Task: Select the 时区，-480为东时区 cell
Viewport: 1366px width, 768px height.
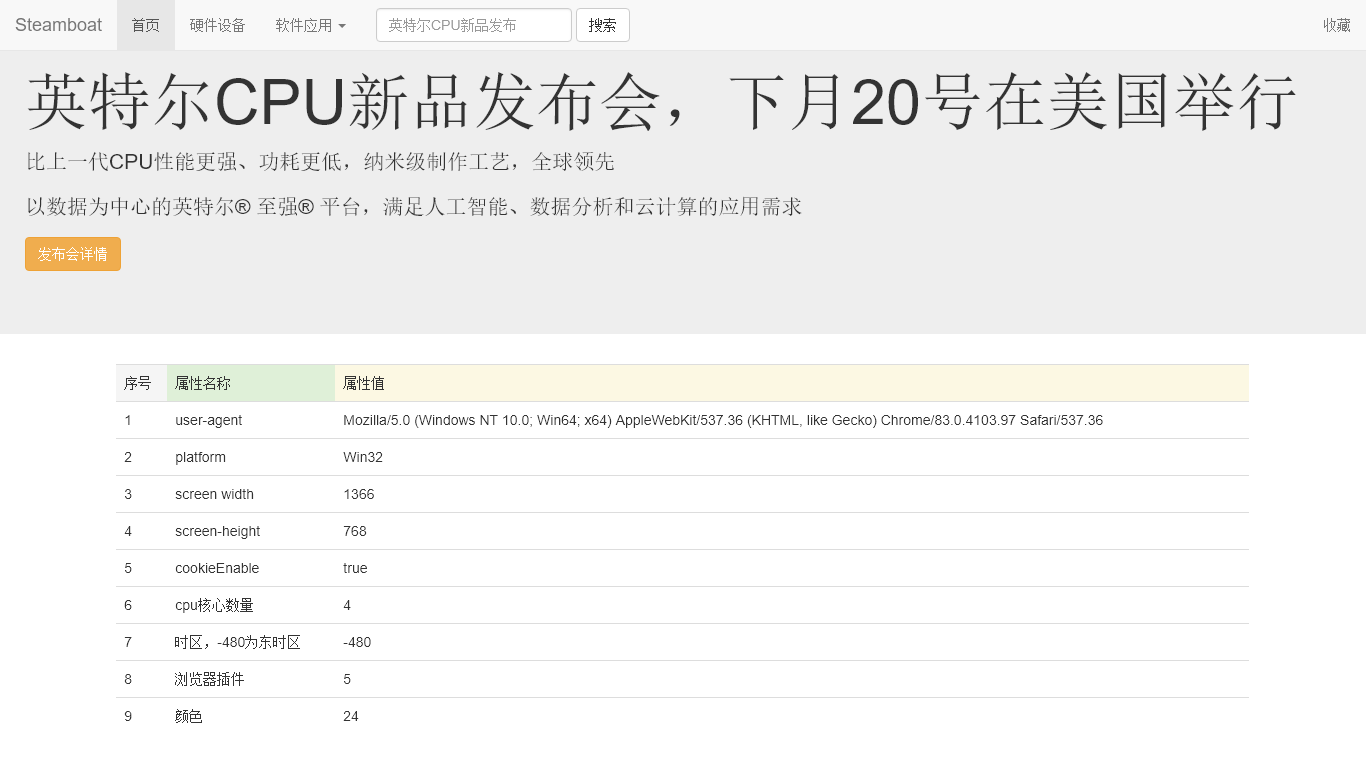Action: point(251,642)
